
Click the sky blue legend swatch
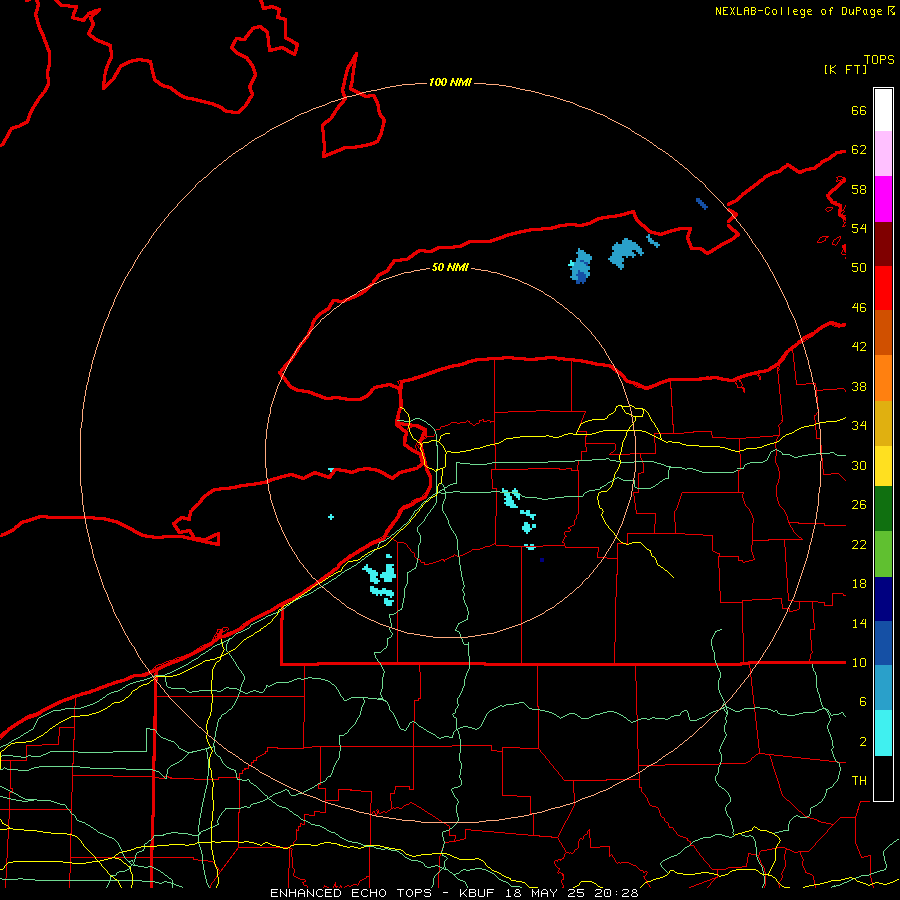coord(883,688)
